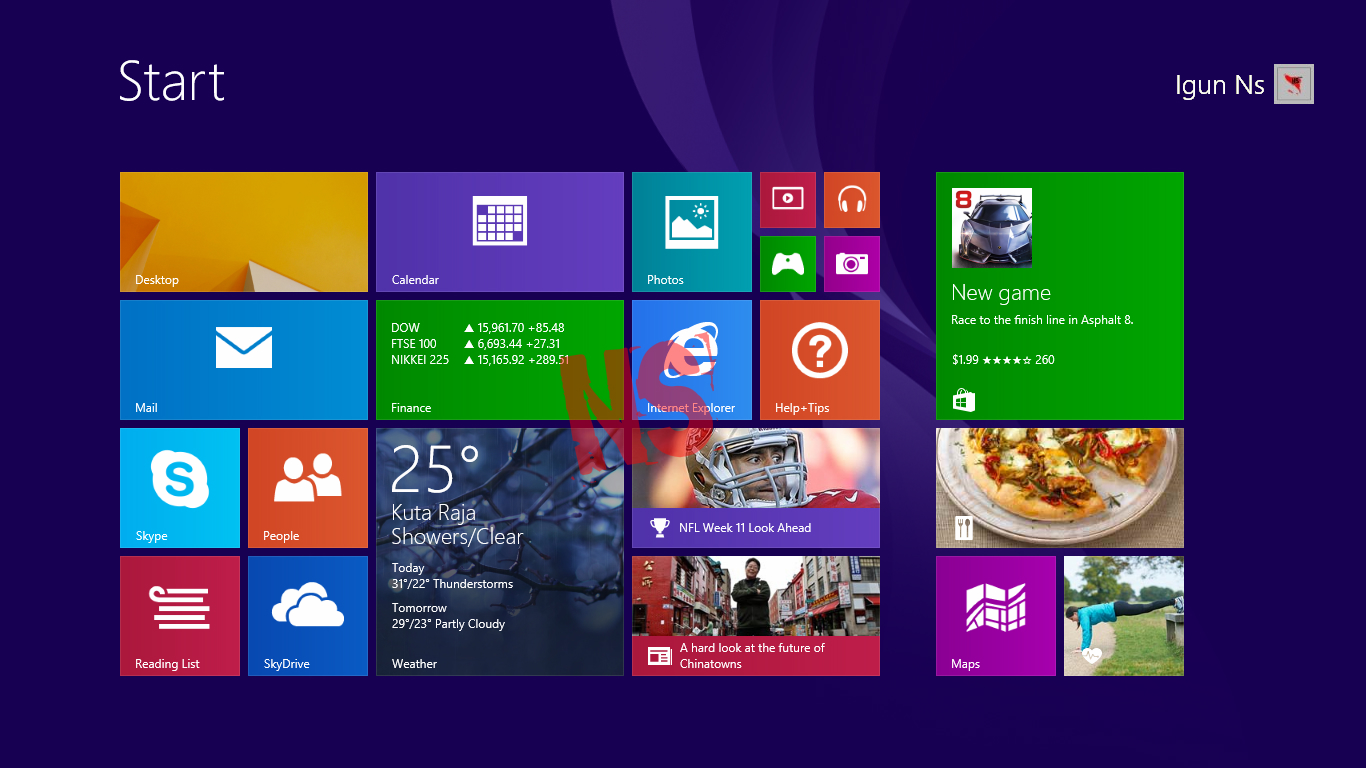Open the Camera tile

(x=852, y=264)
